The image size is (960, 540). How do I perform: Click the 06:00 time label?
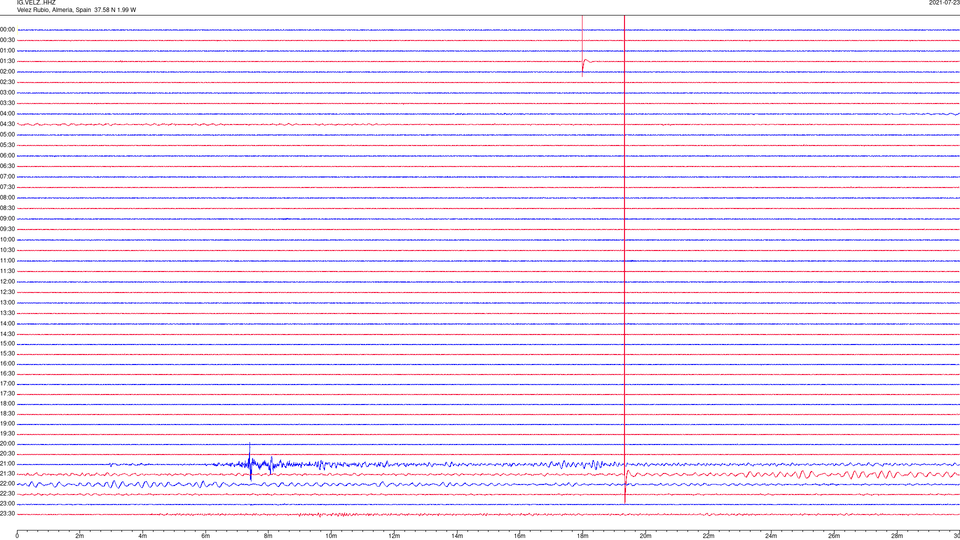7,156
